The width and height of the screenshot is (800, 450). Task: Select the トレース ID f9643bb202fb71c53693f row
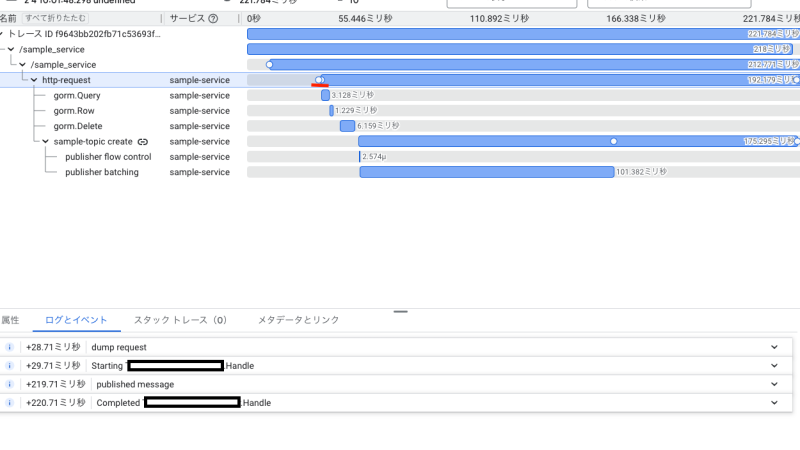400,34
